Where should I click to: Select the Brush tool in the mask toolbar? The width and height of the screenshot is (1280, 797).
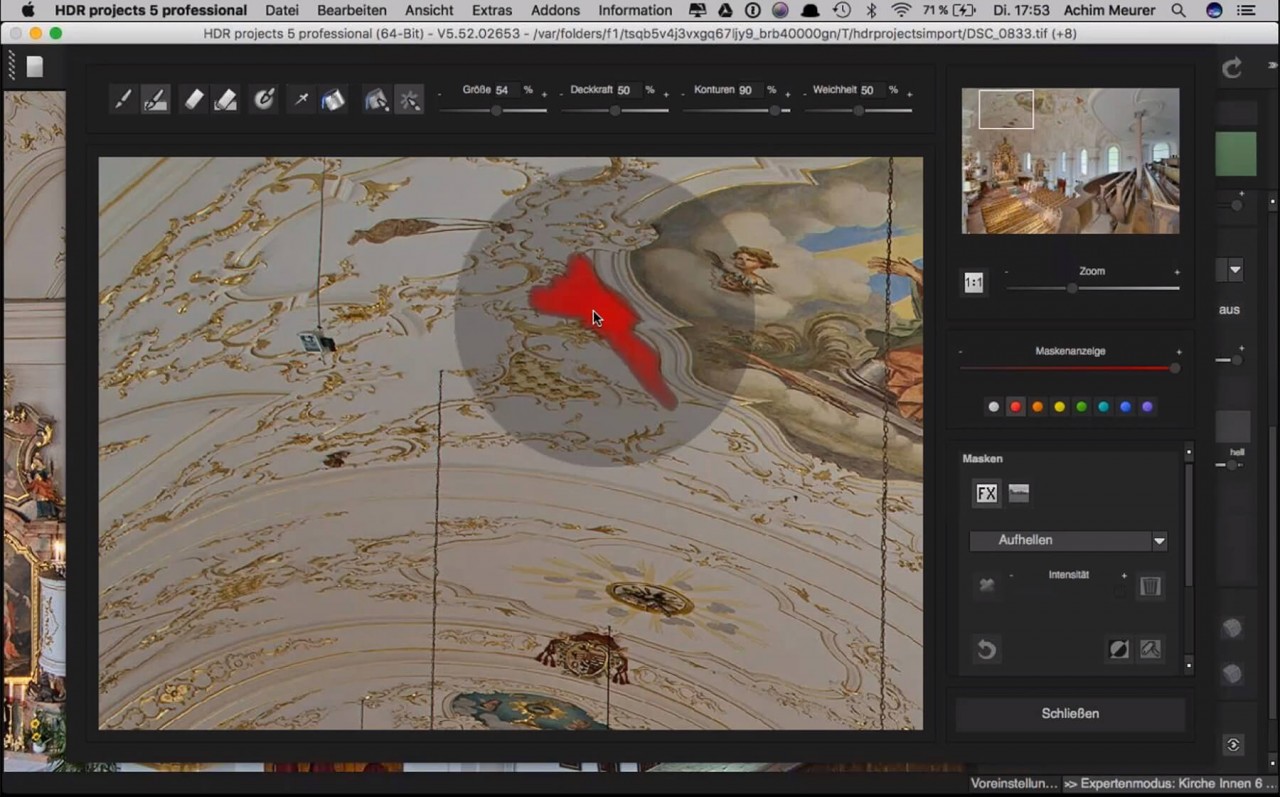(123, 99)
